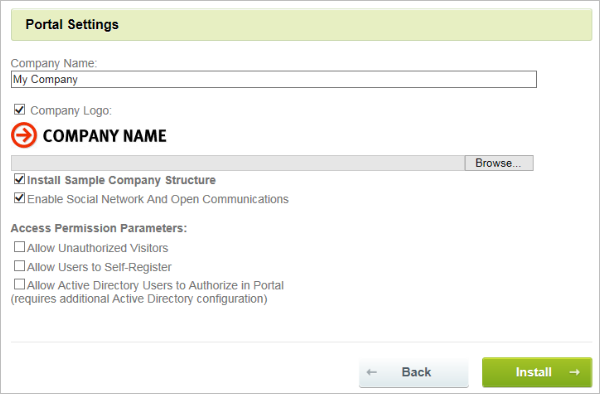Click the Enable Social Network label text
The width and height of the screenshot is (600, 394).
click(x=158, y=199)
